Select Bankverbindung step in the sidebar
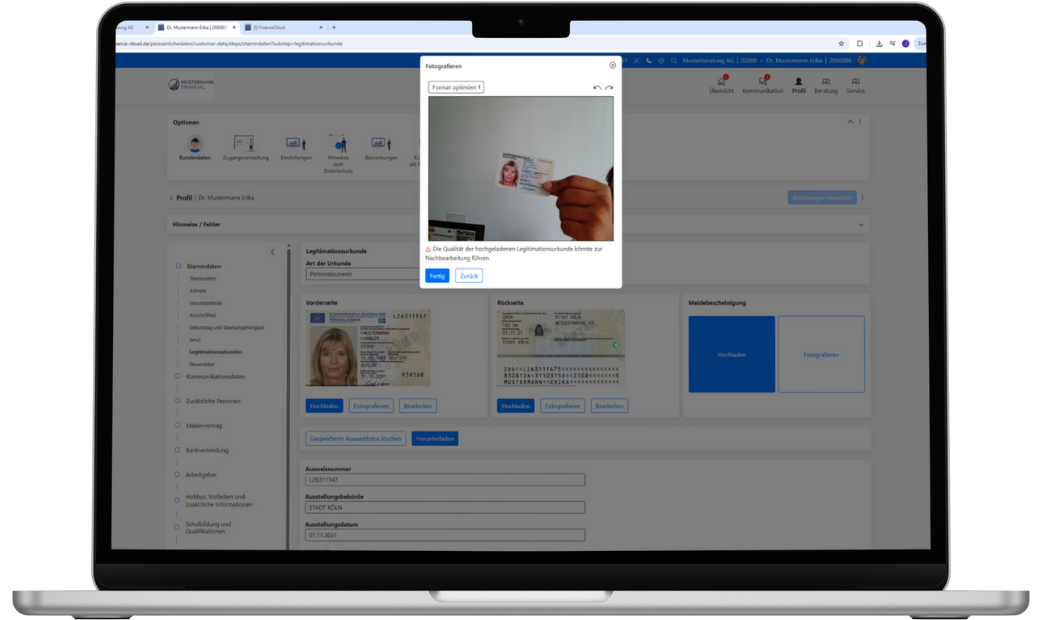Image resolution: width=1041 pixels, height=620 pixels. 207,450
